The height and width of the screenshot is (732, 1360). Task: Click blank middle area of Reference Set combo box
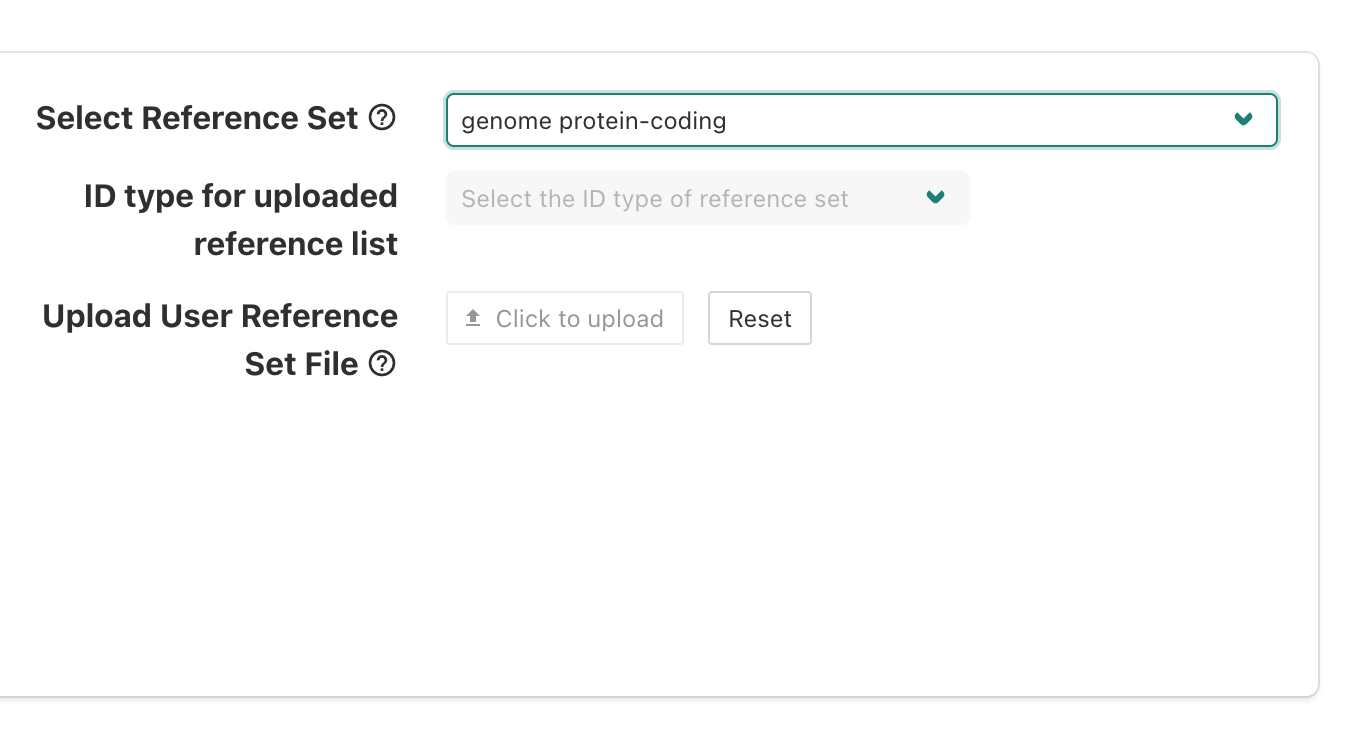980,121
